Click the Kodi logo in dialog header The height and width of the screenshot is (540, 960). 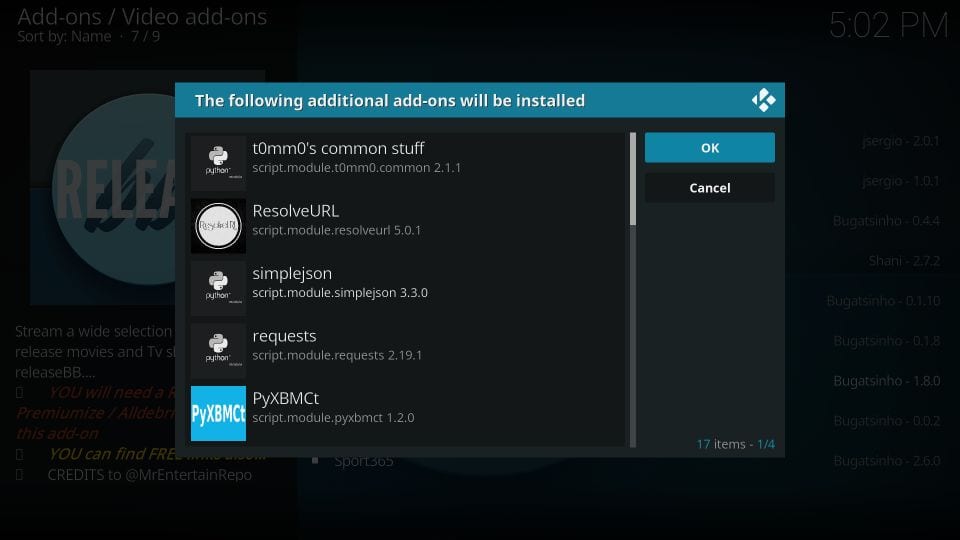(763, 100)
